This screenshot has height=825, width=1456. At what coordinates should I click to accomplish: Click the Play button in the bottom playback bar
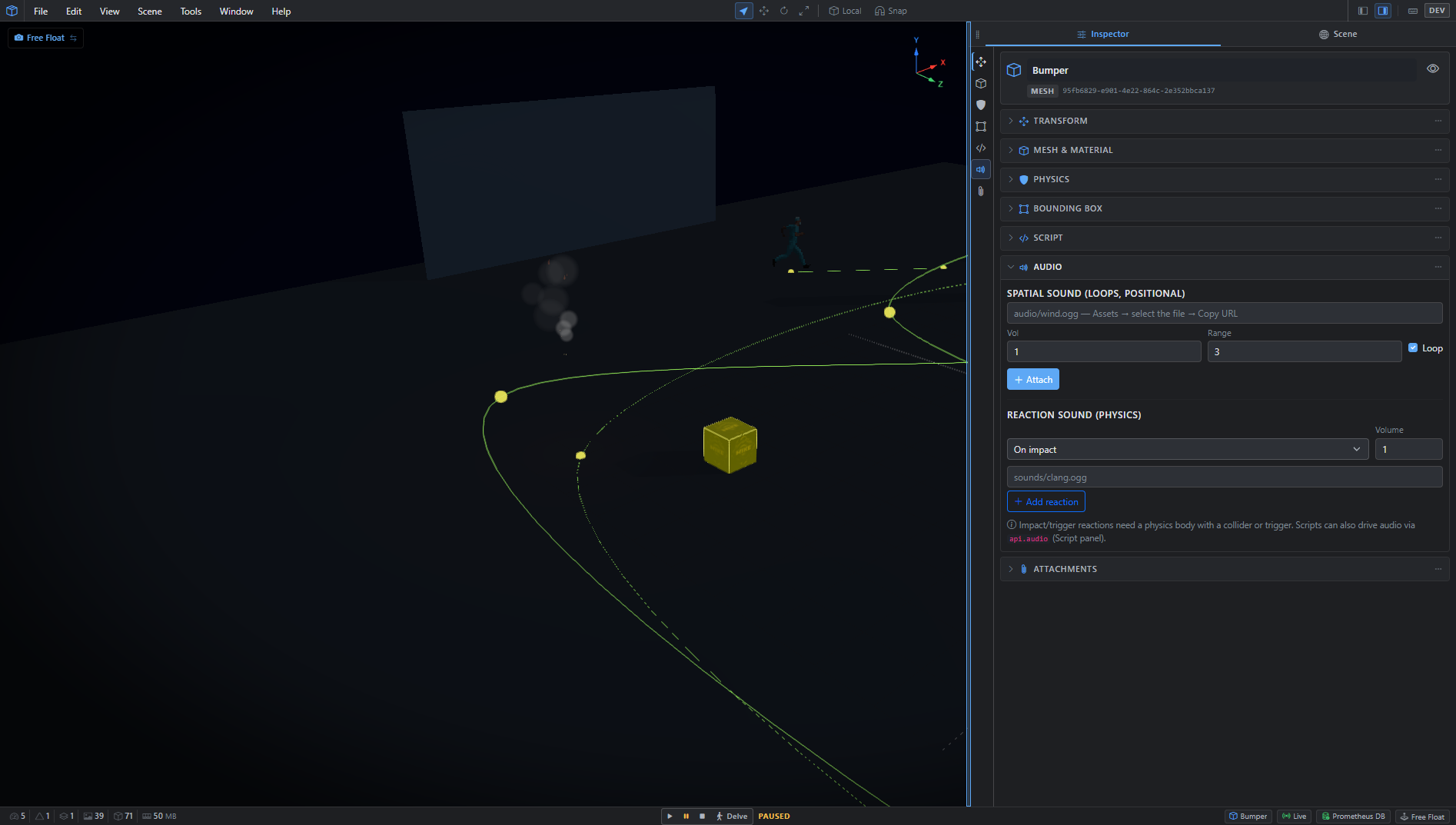670,817
